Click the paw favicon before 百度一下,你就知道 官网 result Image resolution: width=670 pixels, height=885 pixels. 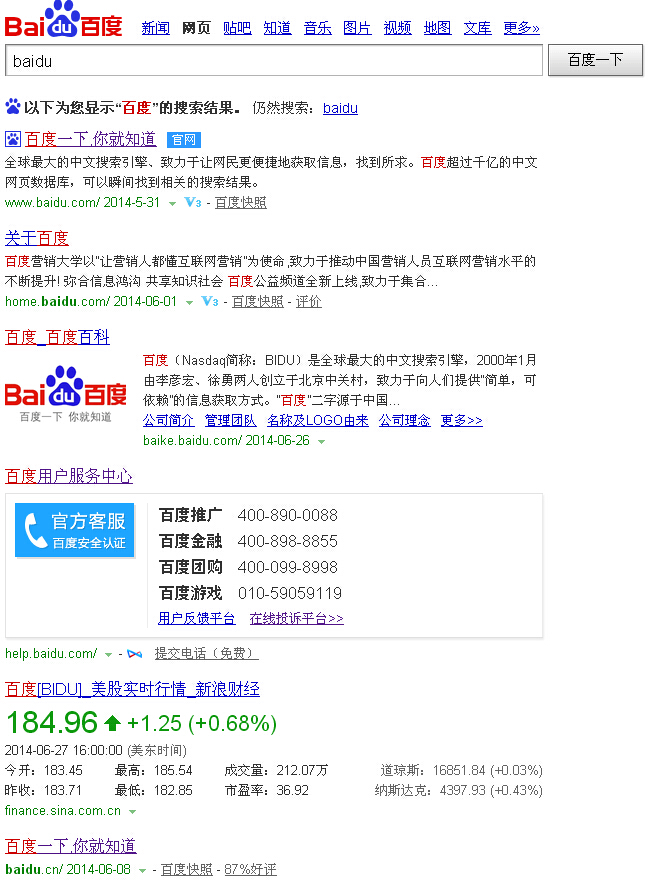(12, 139)
